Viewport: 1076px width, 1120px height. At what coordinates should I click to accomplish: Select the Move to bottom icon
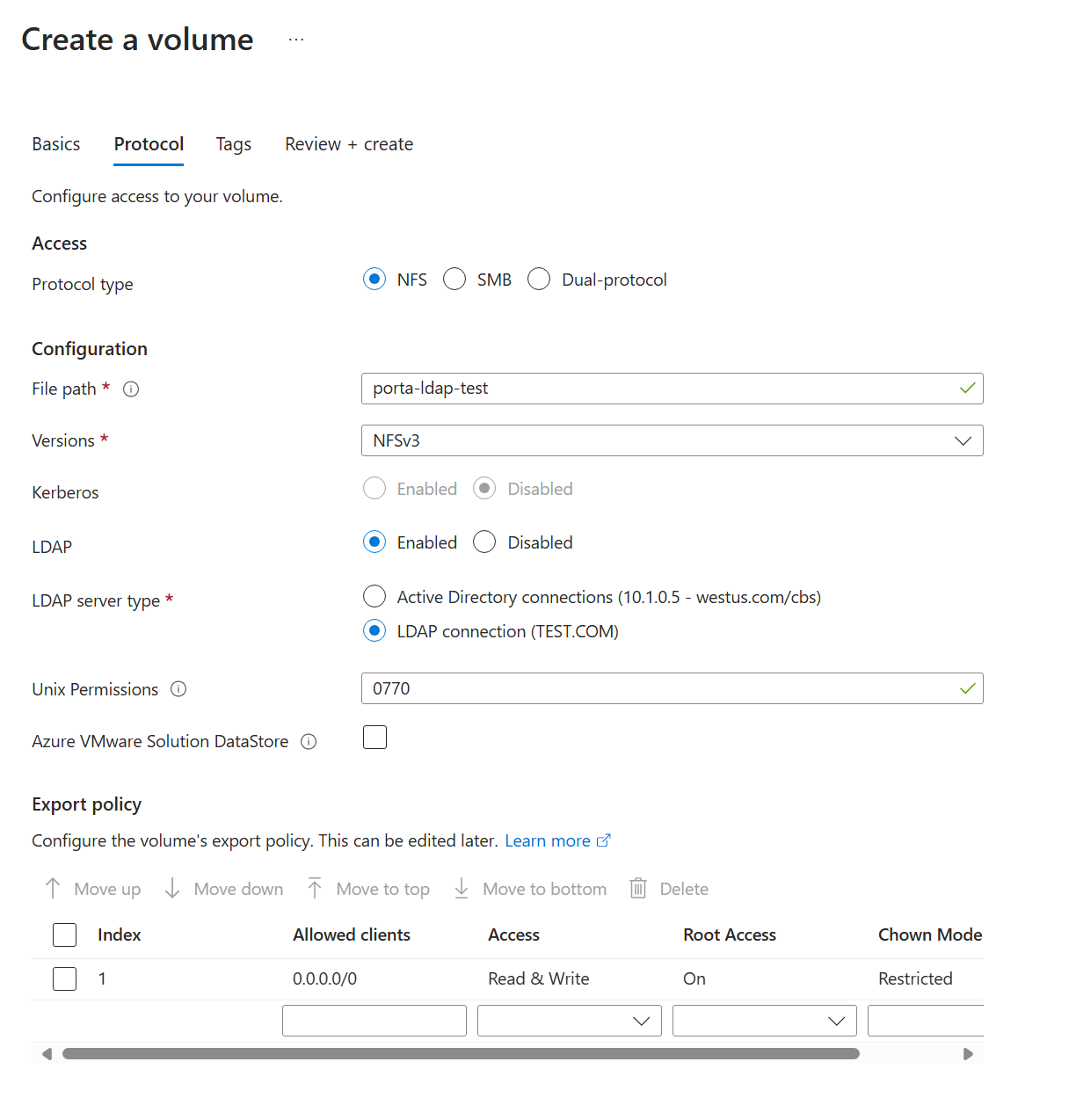coord(461,889)
